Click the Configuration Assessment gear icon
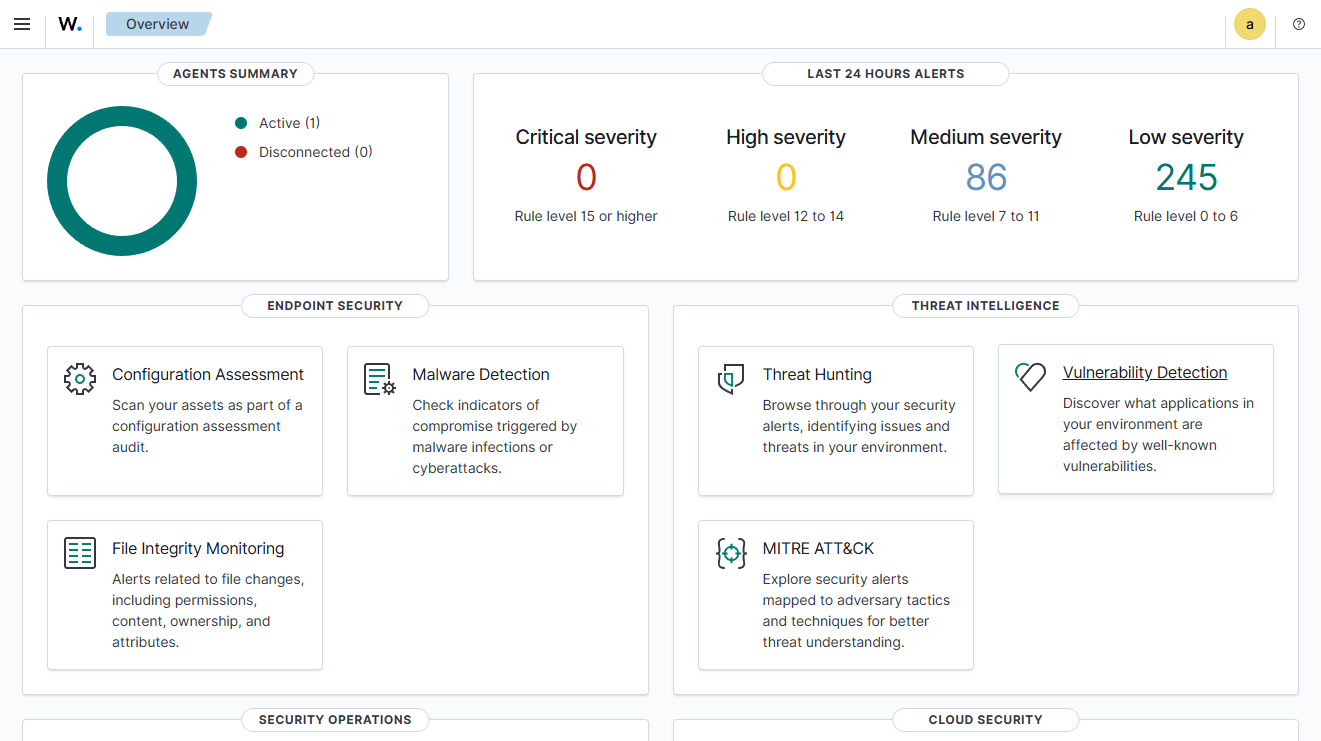Screen dimensions: 1321x741 pyautogui.click(x=80, y=379)
